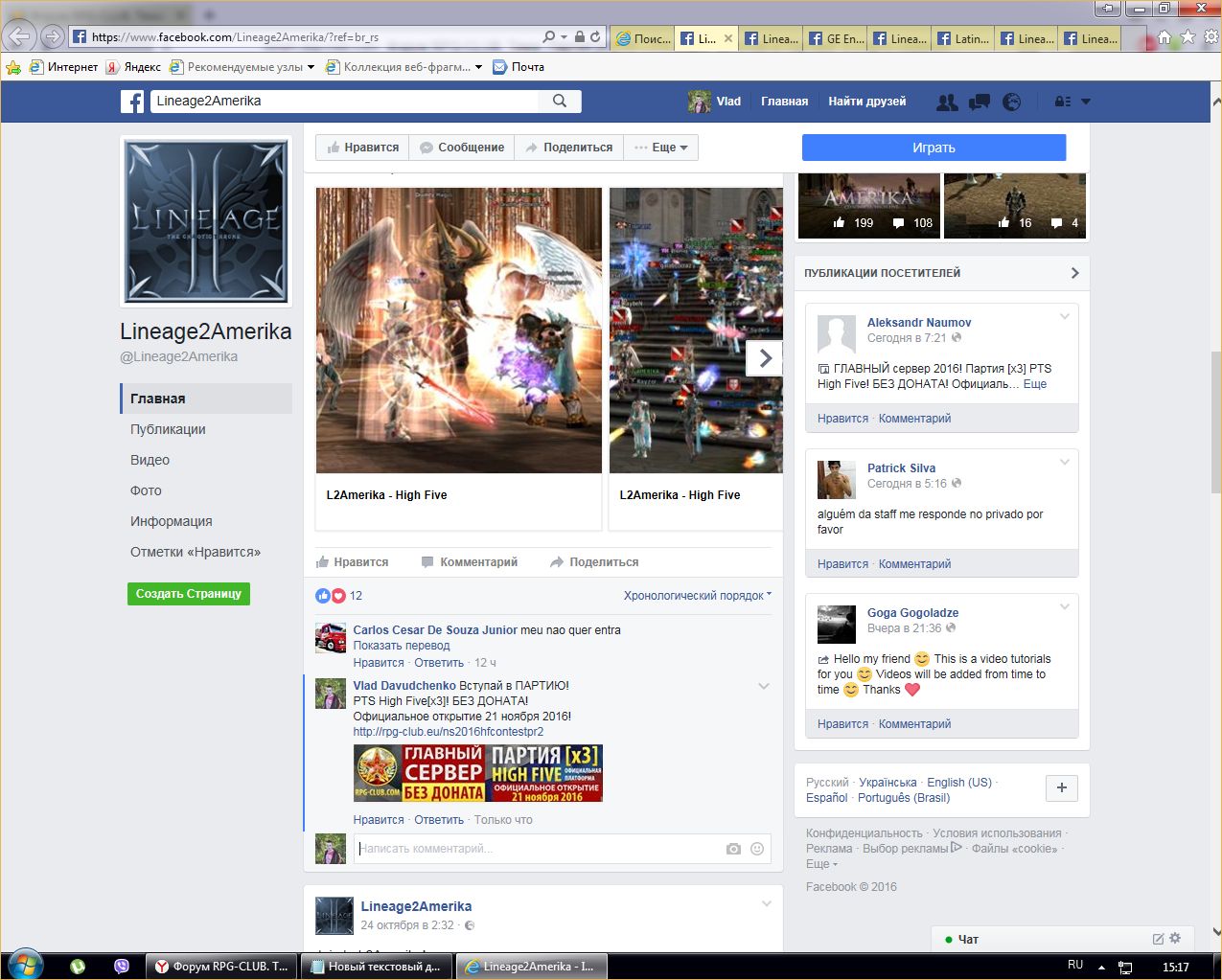Expand the "Публикации посетителей" chevron
Screen dimensions: 1222x980
(1074, 273)
